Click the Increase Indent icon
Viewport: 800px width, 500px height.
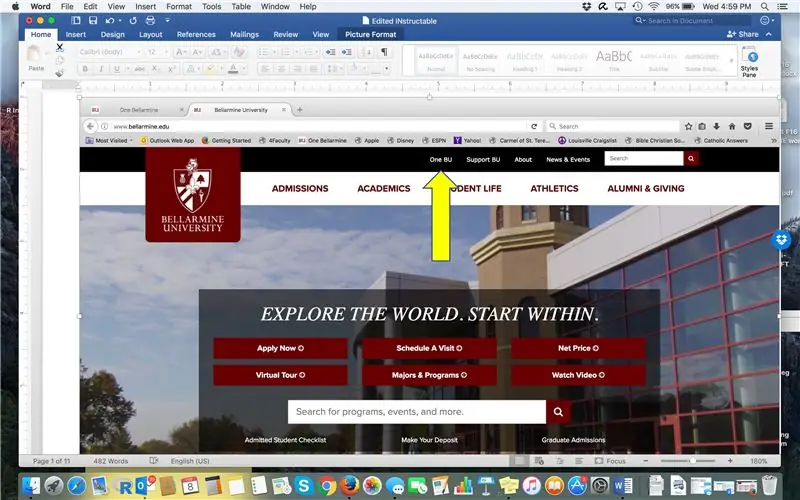point(346,52)
